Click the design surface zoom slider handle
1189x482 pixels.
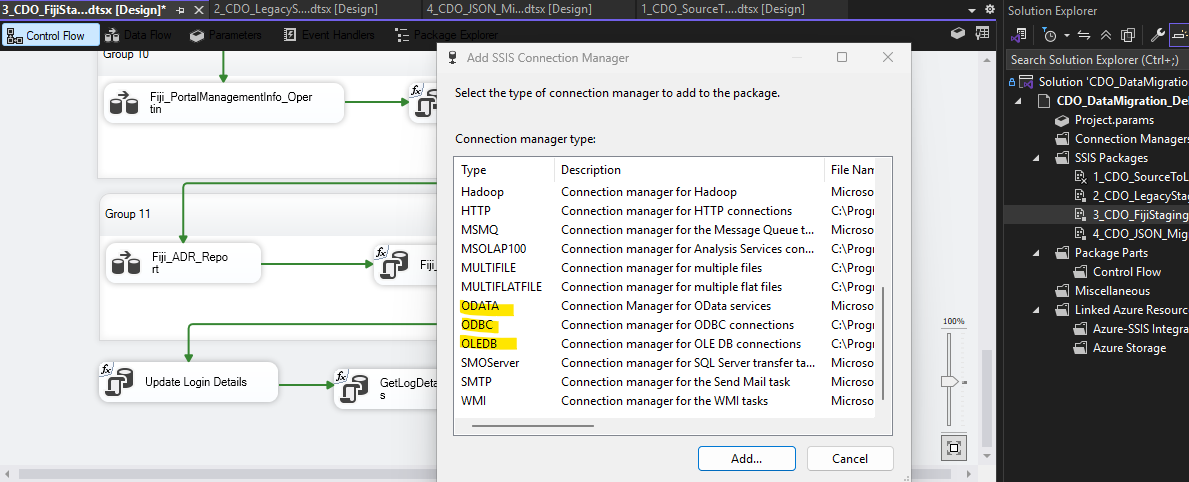(951, 381)
